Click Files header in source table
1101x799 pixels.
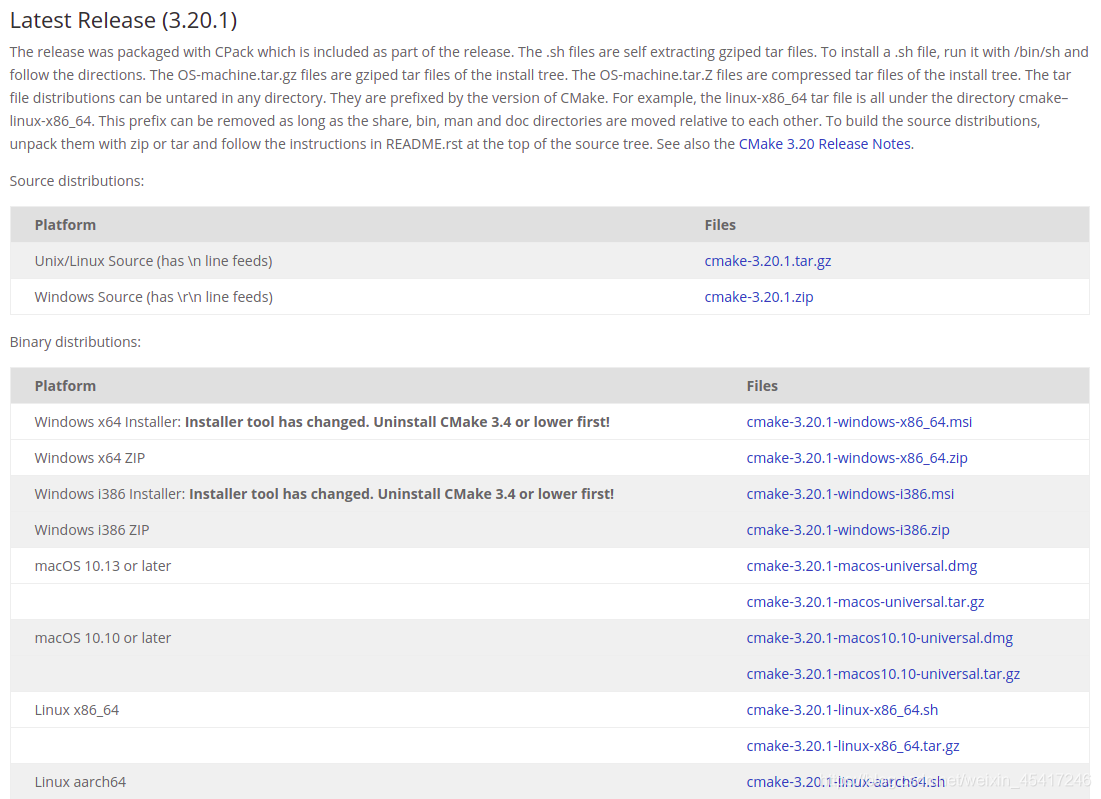(720, 225)
